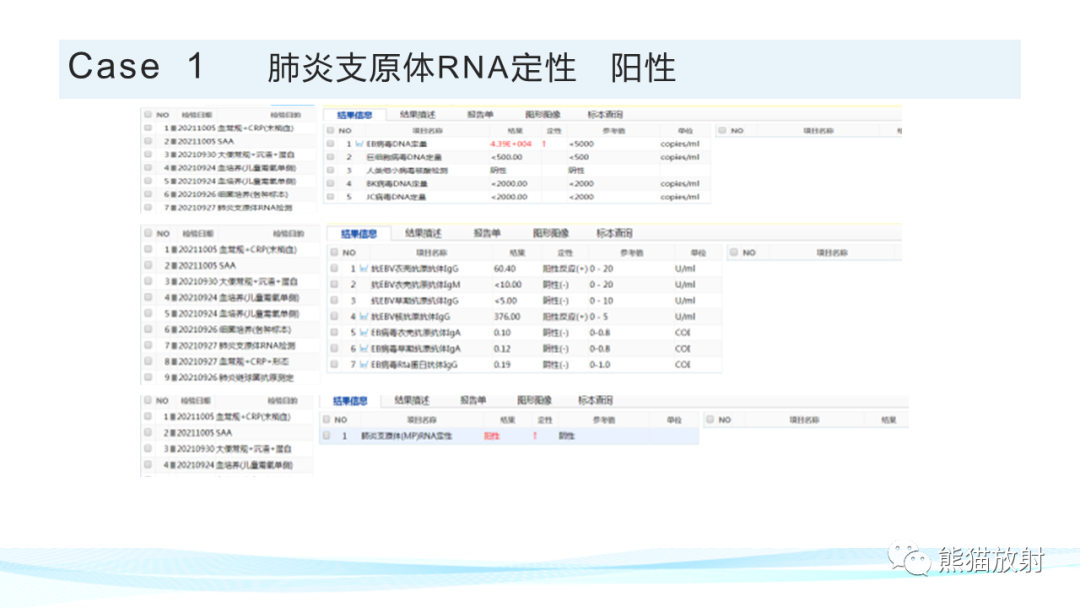Select reference range 0-1.0

[600, 365]
